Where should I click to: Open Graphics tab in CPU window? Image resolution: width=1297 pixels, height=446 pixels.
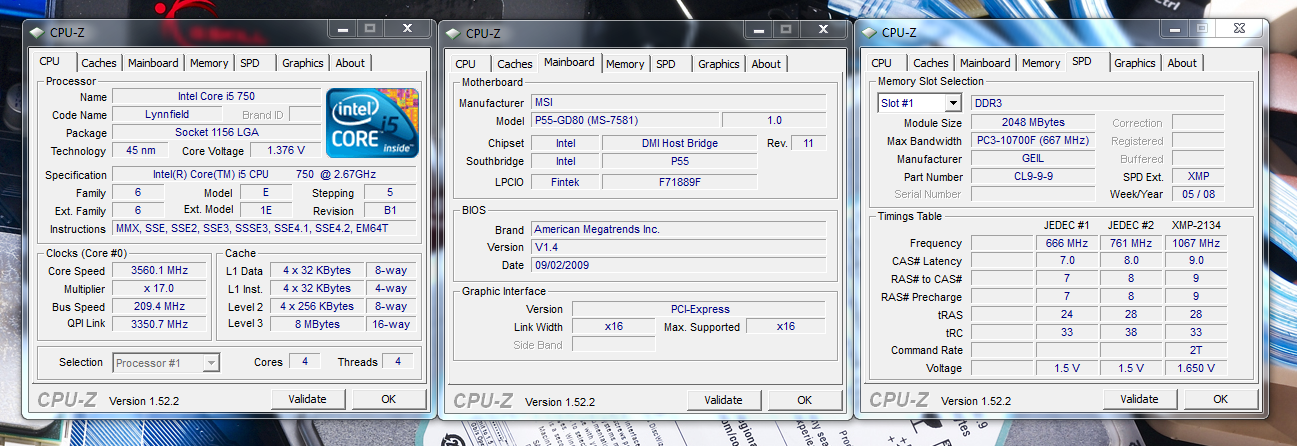[x=303, y=63]
